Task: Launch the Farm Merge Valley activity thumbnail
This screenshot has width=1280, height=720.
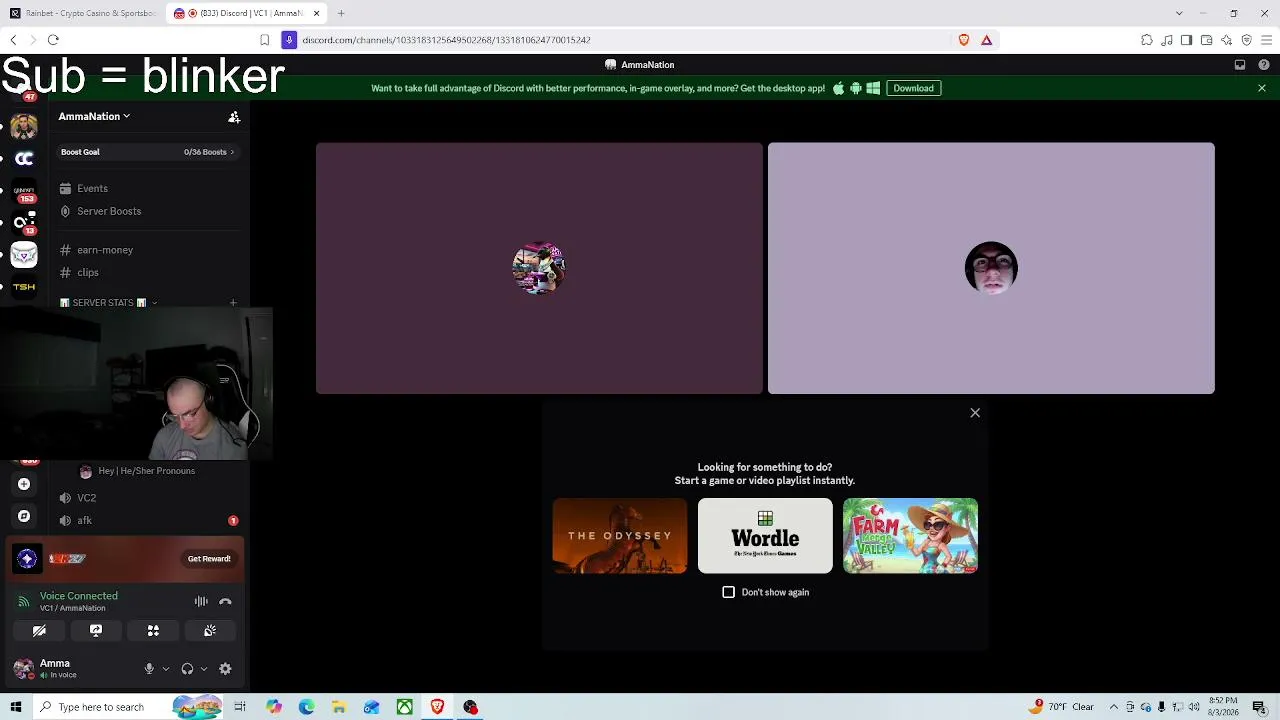Action: click(910, 536)
